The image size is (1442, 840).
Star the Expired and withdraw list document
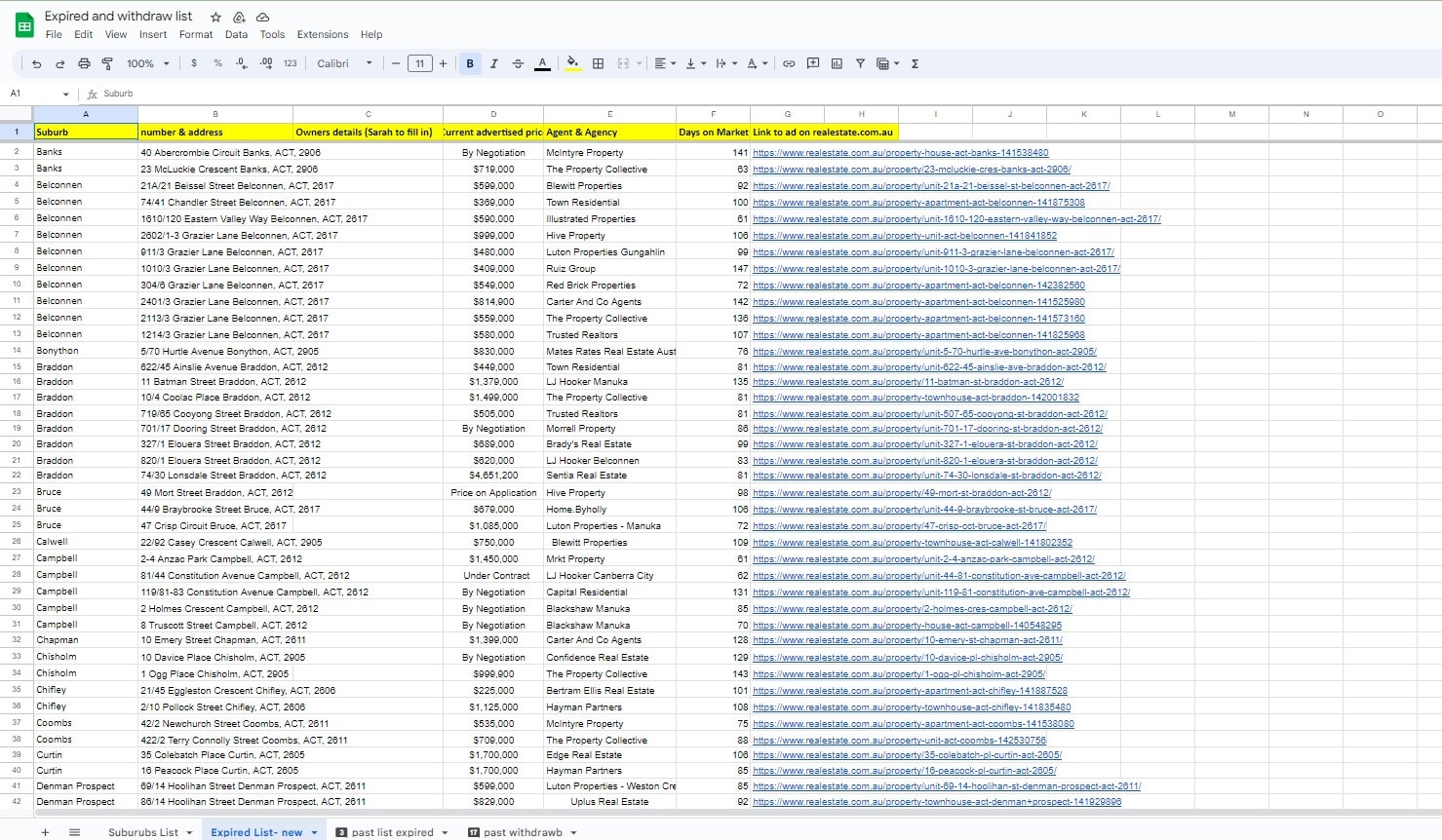click(x=215, y=17)
